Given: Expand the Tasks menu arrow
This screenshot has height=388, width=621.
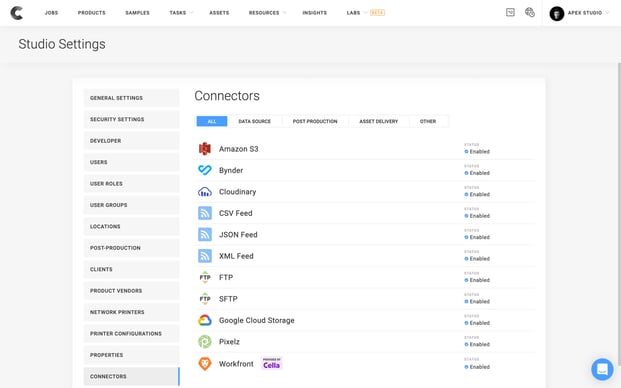Looking at the screenshot, I should 191,13.
